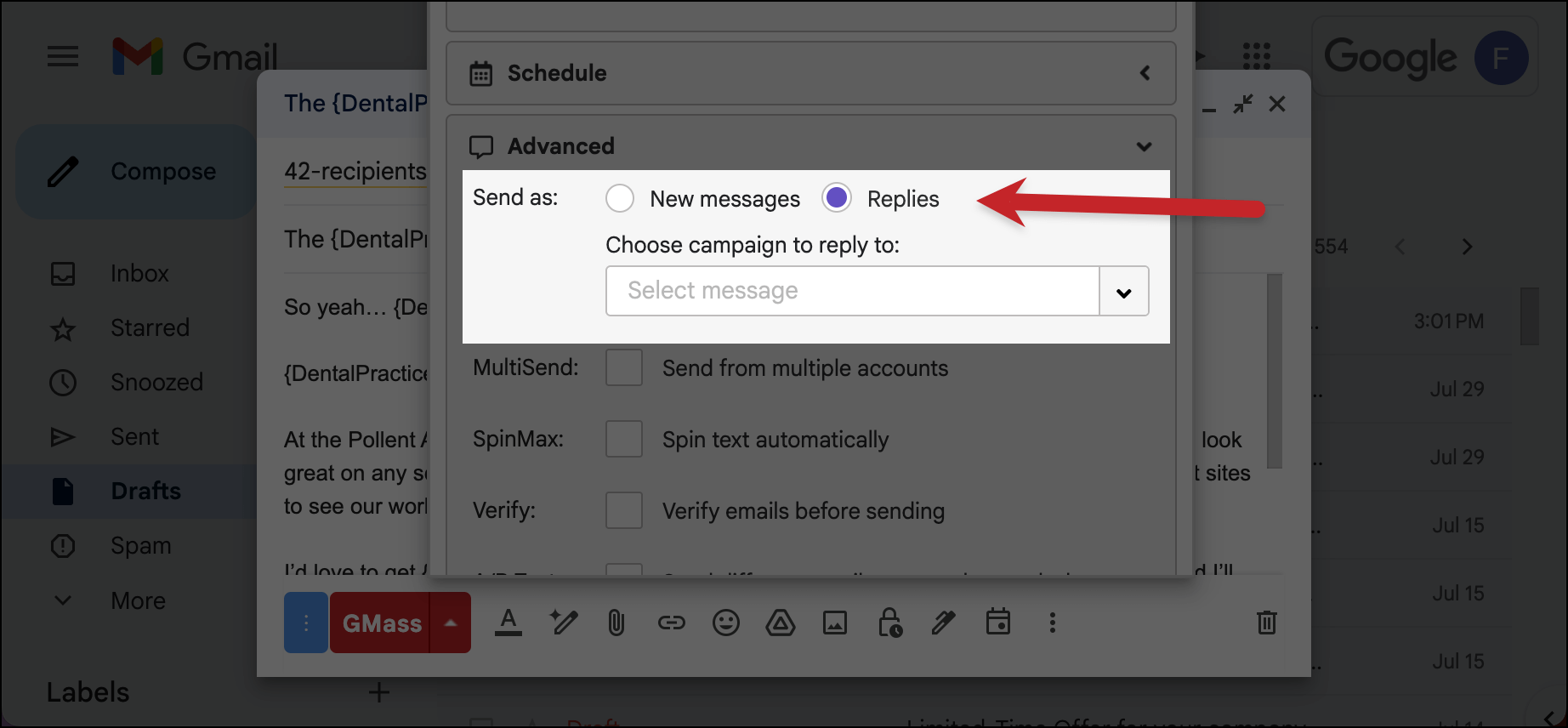
Task: Collapse the Schedule section
Action: (1145, 73)
